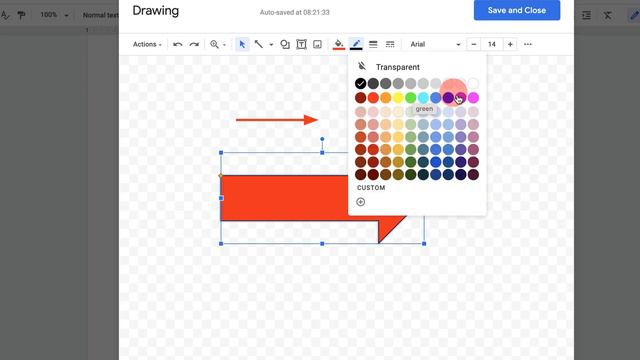Expand the zoom options arrow
This screenshot has width=640, height=360.
click(224, 45)
